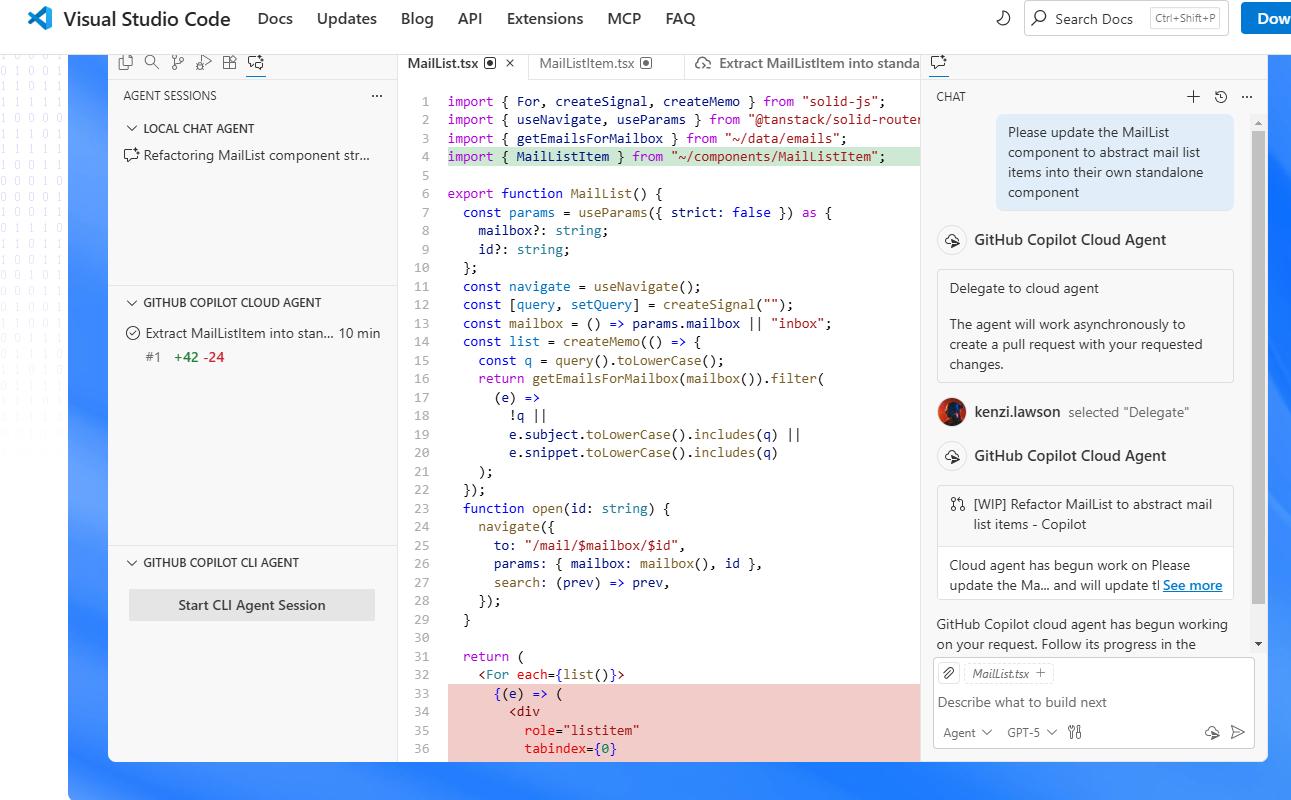
Task: Switch to the MailListItem.tsx editor tab
Action: pos(587,63)
